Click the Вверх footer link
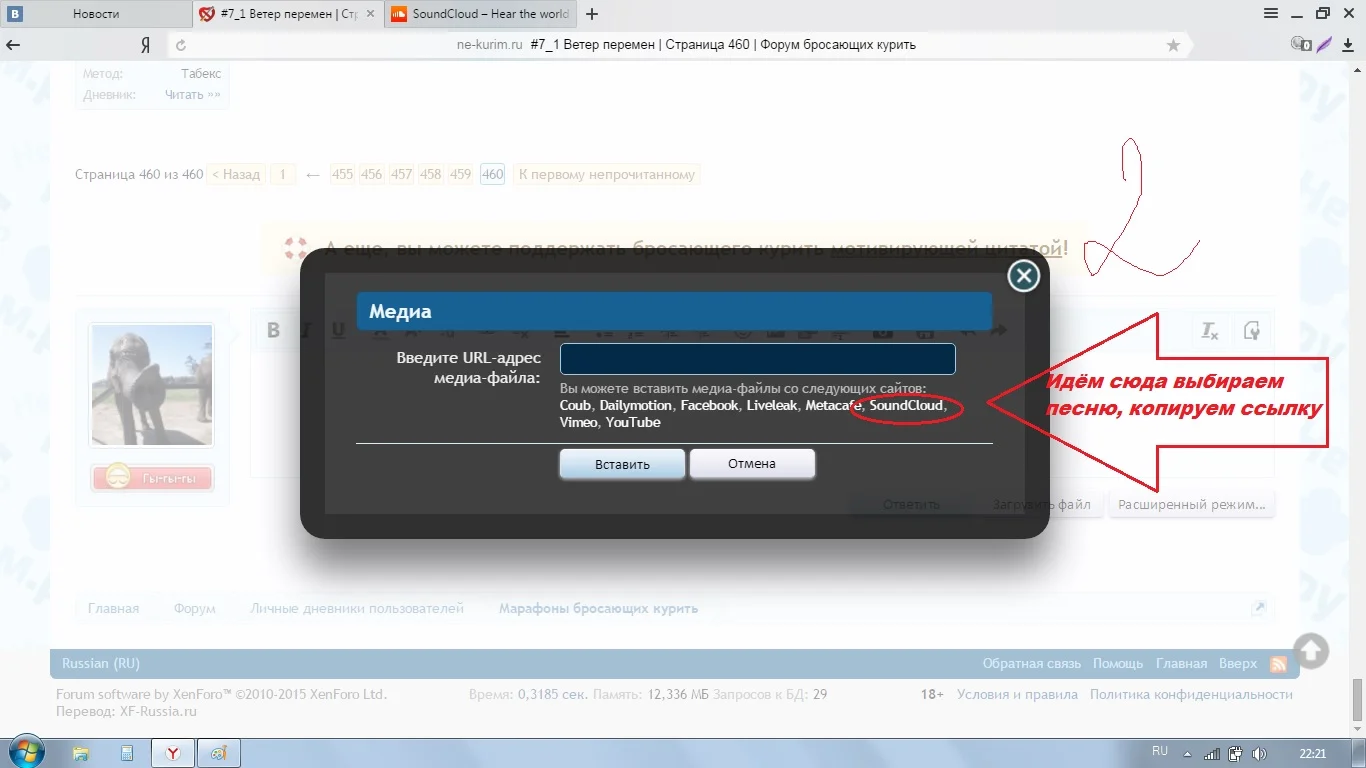Viewport: 1366px width, 768px height. click(1238, 663)
